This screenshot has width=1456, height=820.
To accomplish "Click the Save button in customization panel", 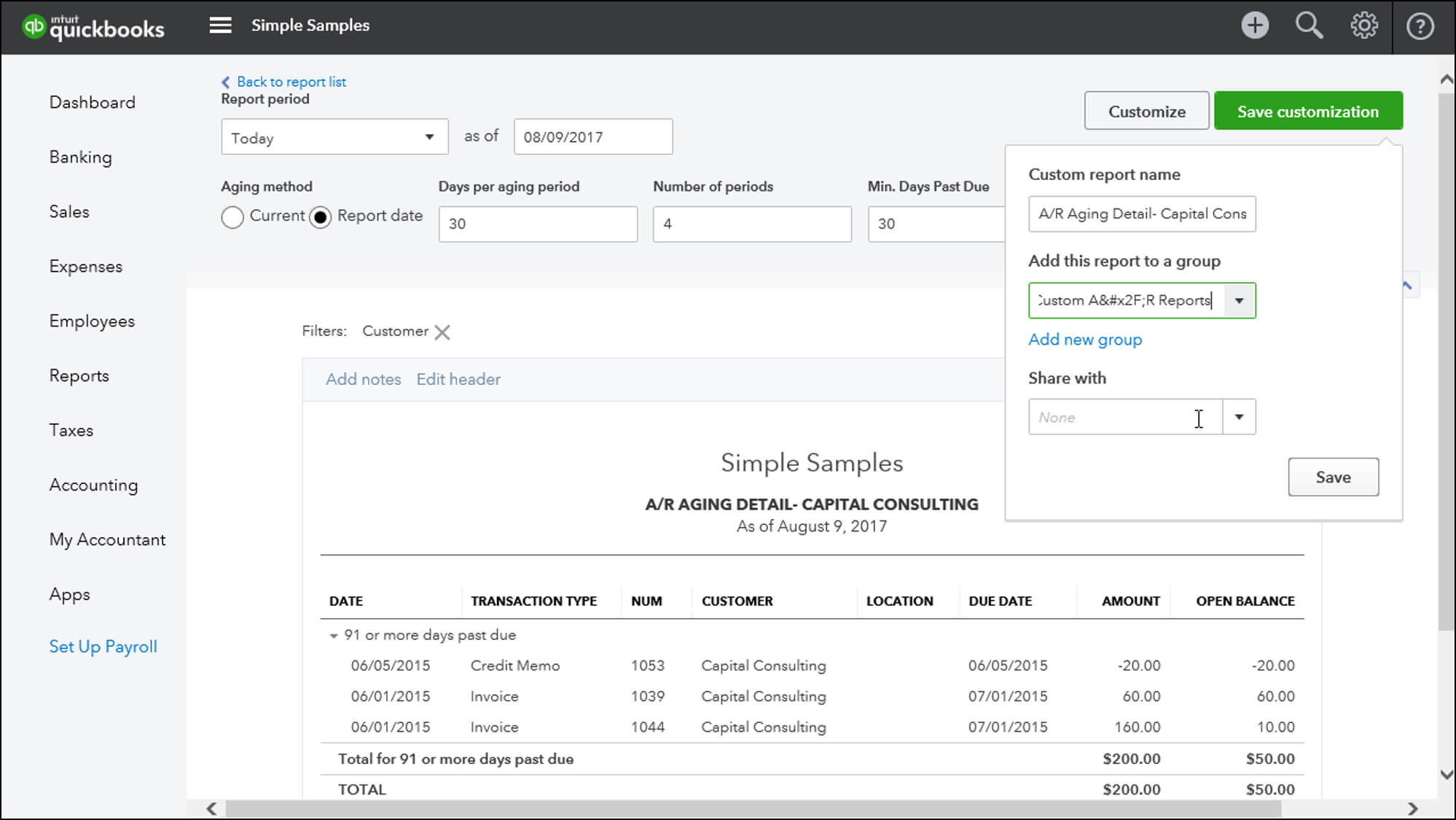I will [x=1333, y=477].
